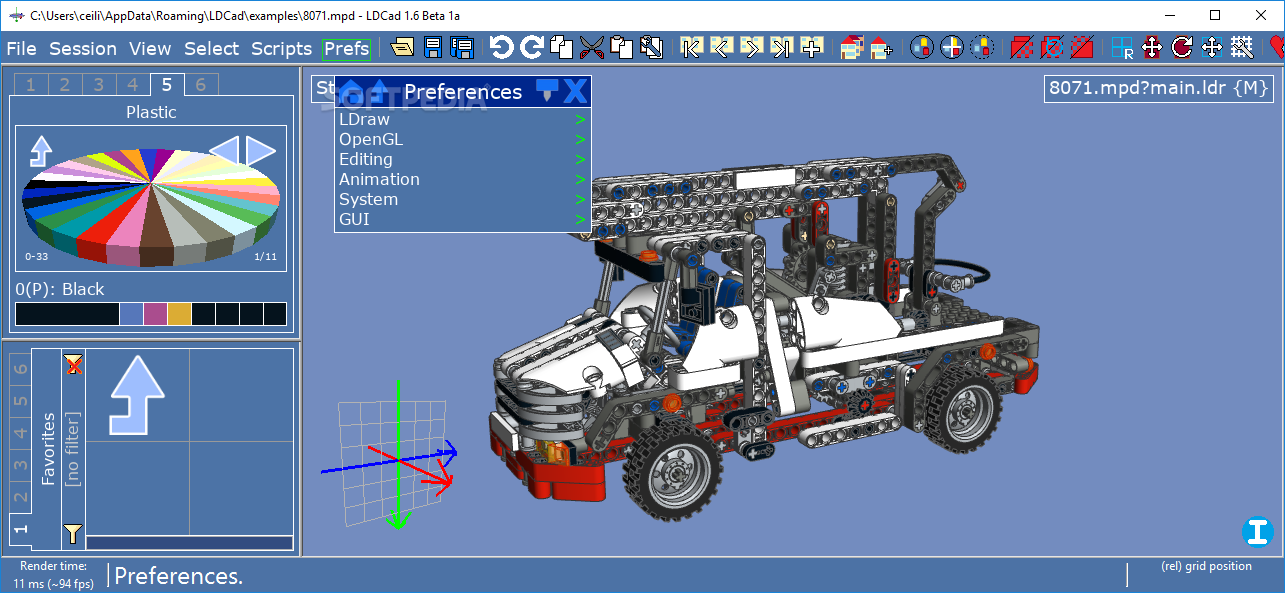Click the blue grid R reset icon
Screen dimensions: 1285x593
pyautogui.click(x=1122, y=47)
